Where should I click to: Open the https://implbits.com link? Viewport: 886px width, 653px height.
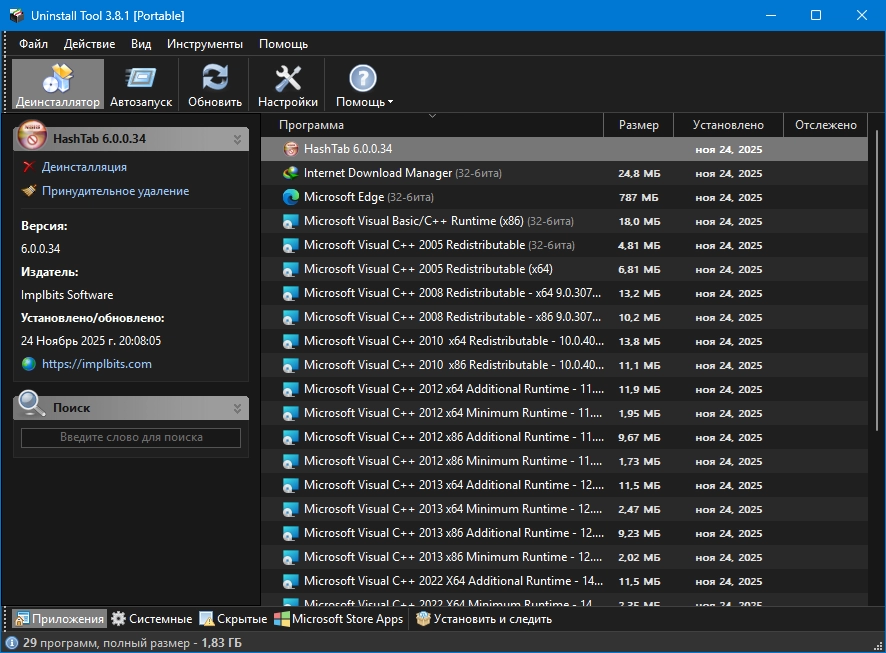click(96, 364)
